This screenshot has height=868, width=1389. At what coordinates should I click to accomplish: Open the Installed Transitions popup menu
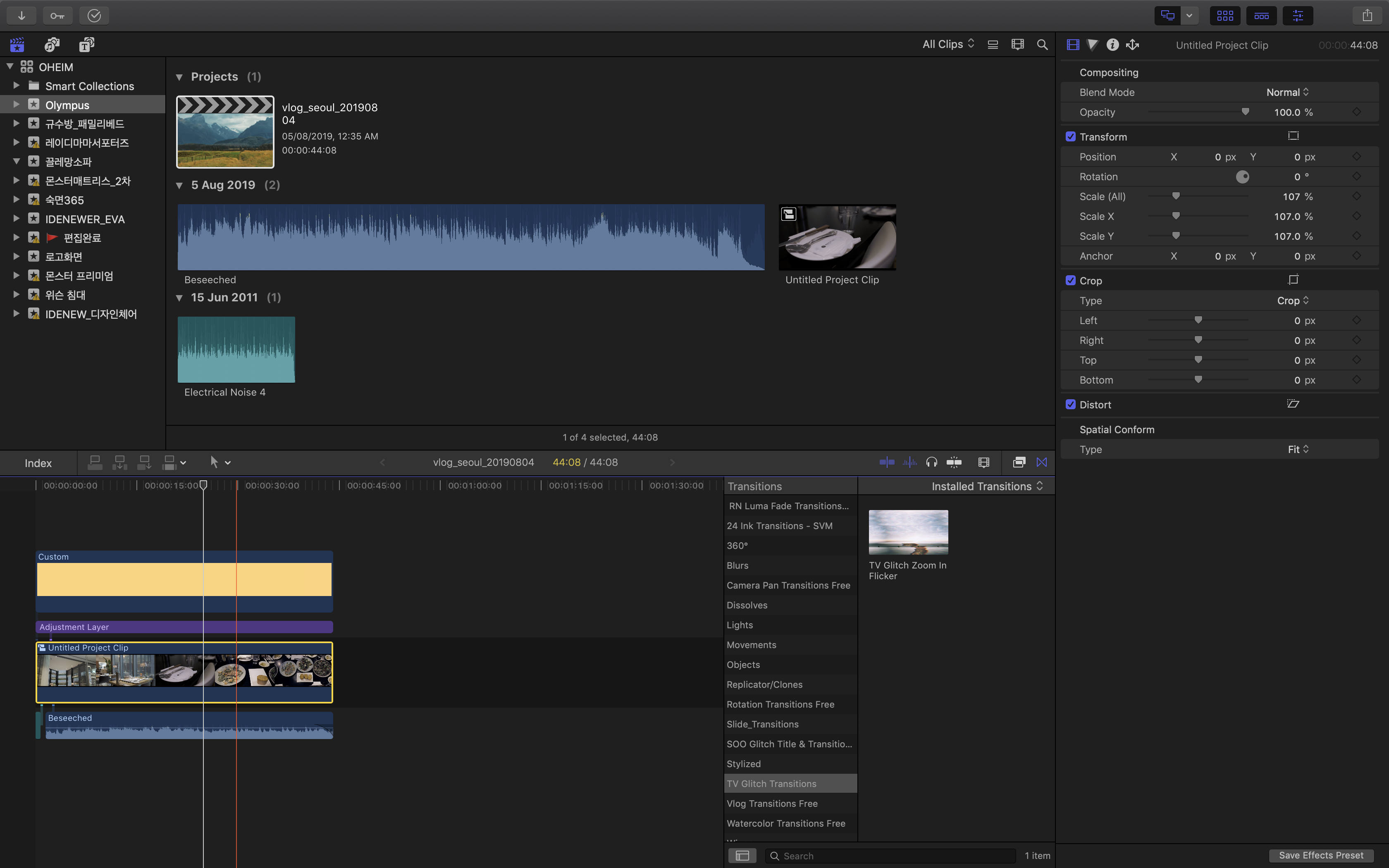click(x=987, y=486)
